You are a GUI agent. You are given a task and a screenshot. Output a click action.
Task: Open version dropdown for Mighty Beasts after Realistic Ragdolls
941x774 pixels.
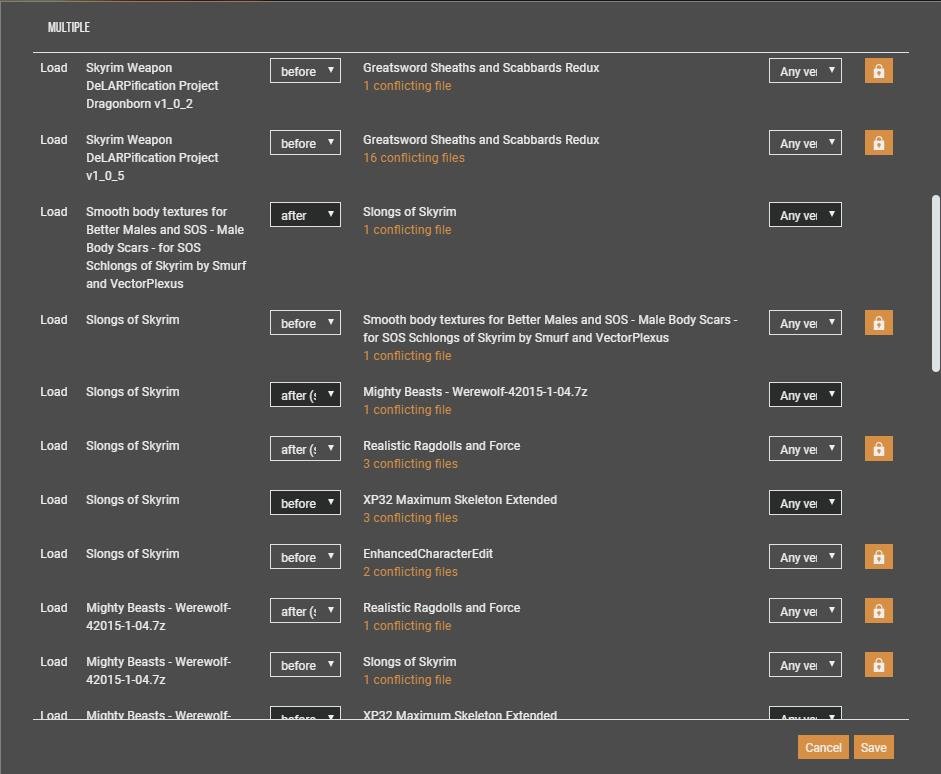(x=805, y=611)
